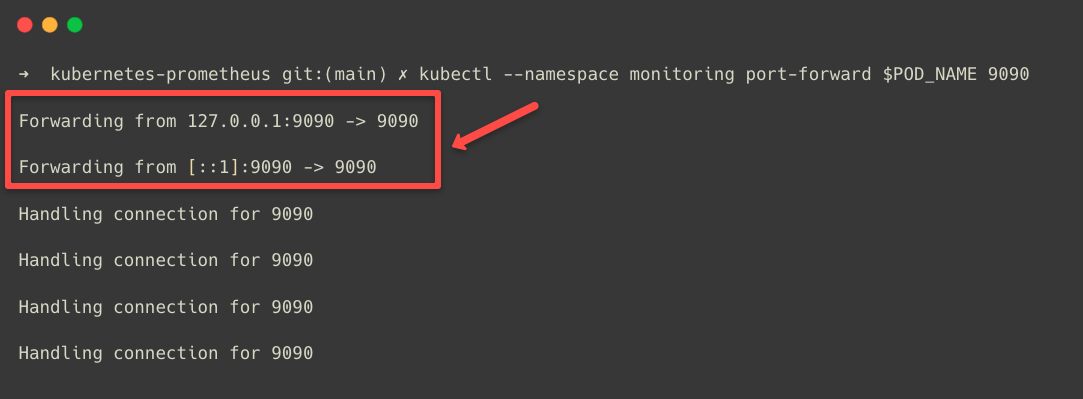Viewport: 1083px width, 399px height.
Task: Click the git:(main) branch indicator
Action: coord(334,75)
